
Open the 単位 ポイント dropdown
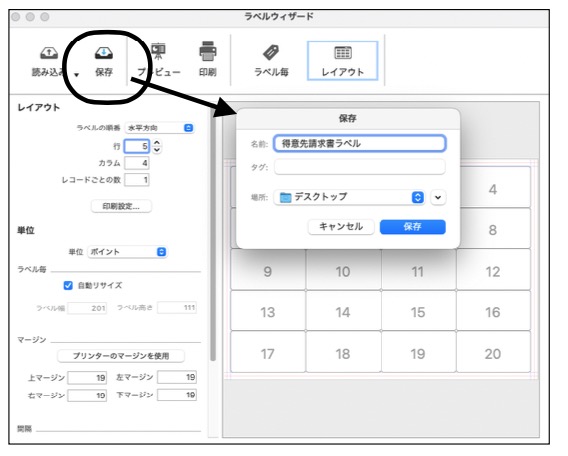click(x=127, y=252)
